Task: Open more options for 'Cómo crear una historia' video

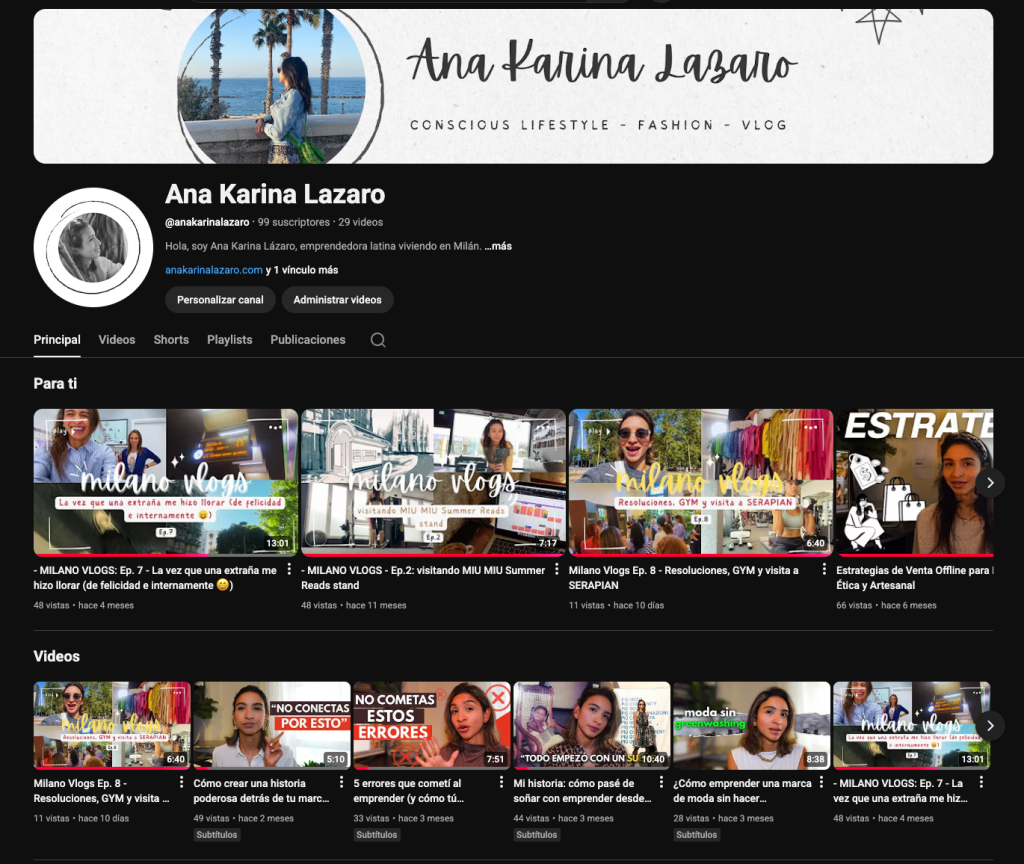Action: [340, 783]
